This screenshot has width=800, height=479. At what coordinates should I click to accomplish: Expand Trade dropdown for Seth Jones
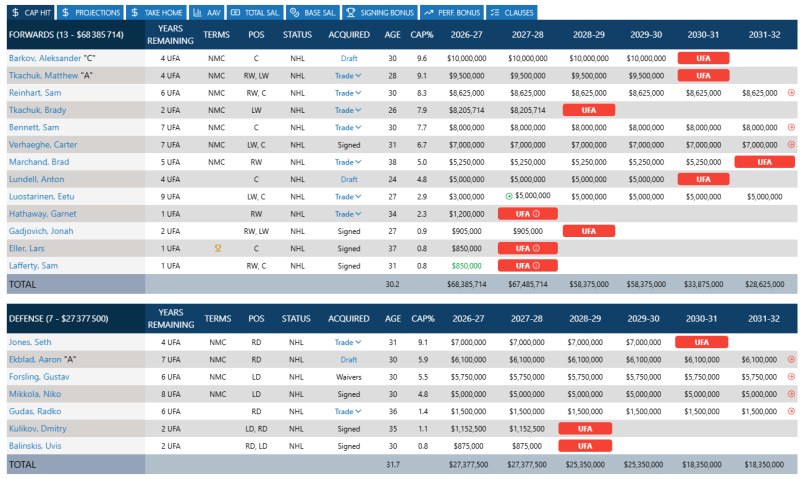tap(348, 342)
